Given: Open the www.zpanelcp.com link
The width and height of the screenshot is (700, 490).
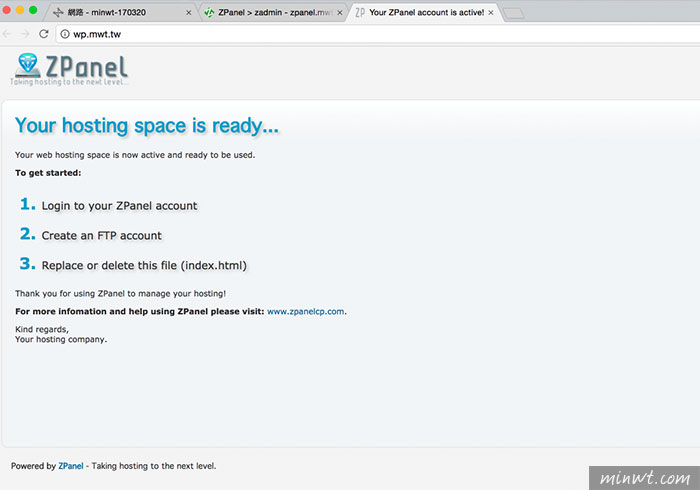Looking at the screenshot, I should pyautogui.click(x=306, y=311).
